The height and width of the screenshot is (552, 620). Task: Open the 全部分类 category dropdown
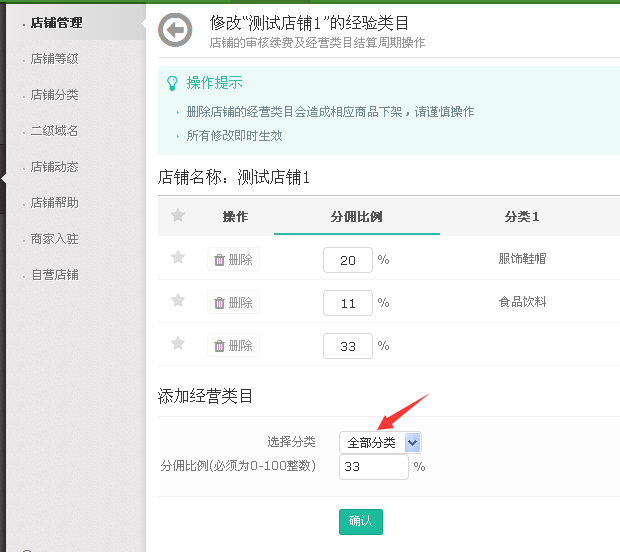pos(380,442)
